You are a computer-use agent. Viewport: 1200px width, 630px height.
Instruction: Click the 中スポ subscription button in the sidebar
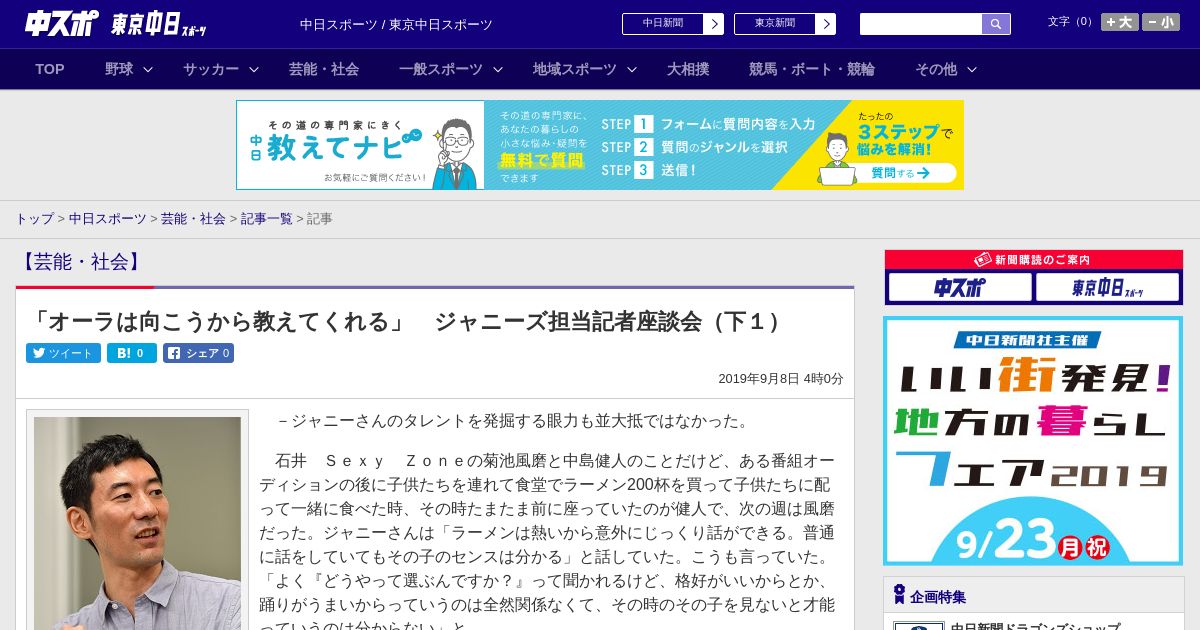click(960, 288)
